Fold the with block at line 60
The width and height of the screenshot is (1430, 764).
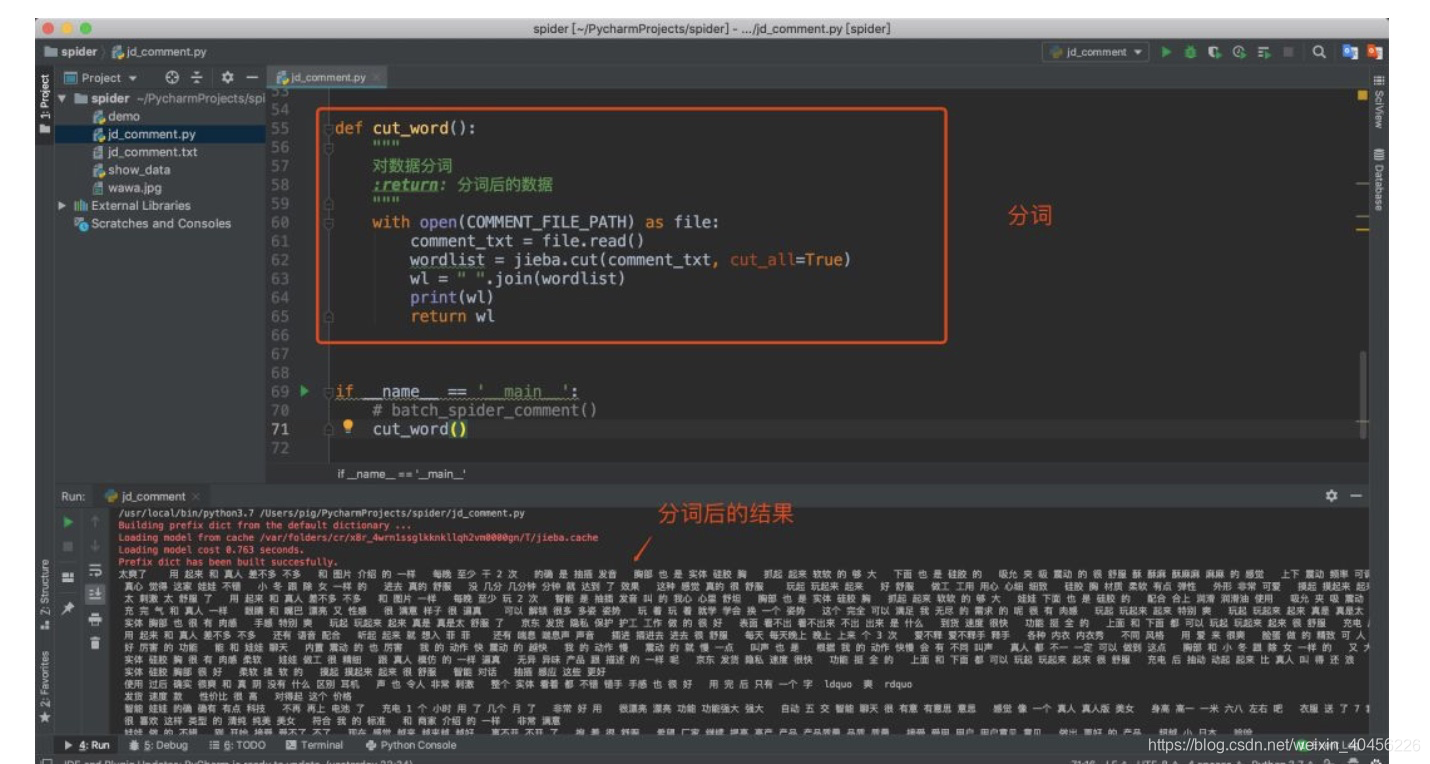(327, 222)
